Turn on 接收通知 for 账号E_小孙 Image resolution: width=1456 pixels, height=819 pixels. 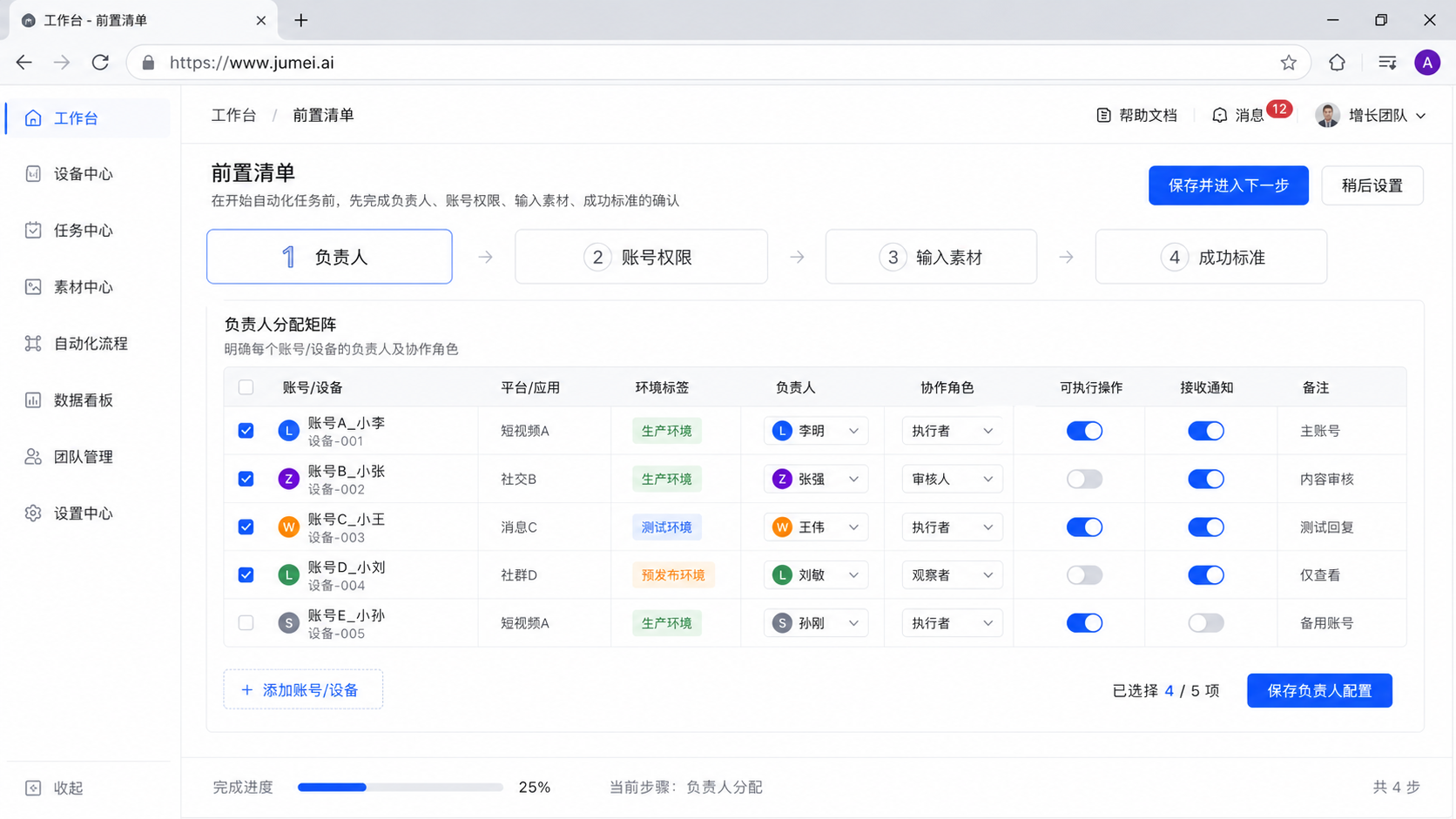(1206, 623)
